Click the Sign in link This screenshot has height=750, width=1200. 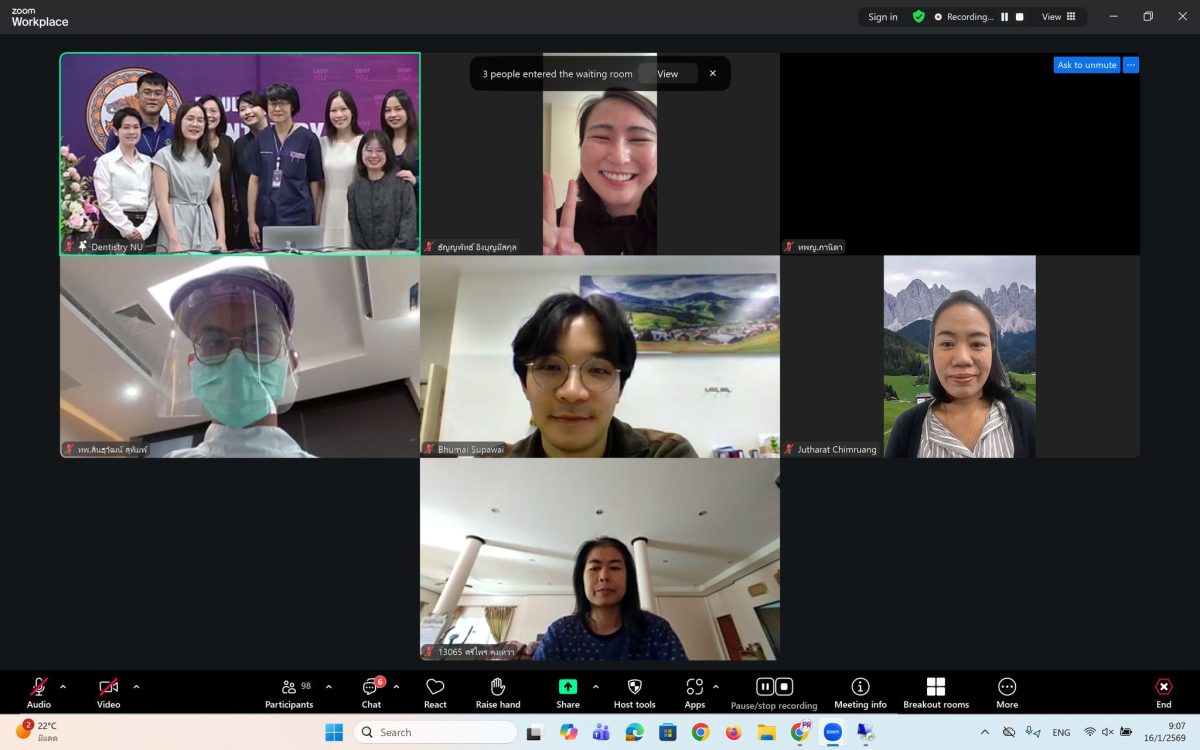(882, 17)
